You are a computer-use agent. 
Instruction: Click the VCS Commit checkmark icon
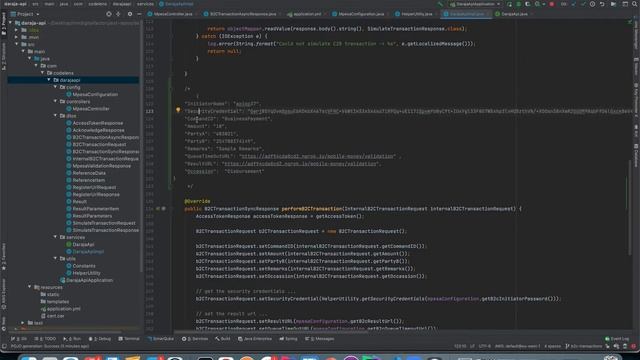point(583,4)
